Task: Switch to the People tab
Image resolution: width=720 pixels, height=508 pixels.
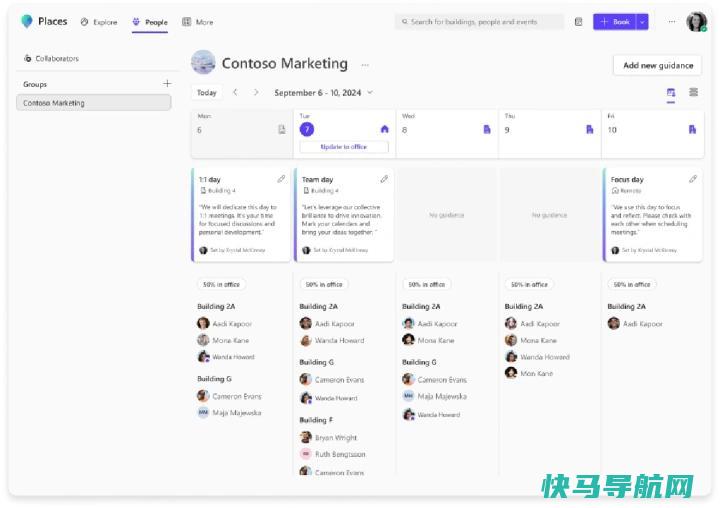Action: pyautogui.click(x=150, y=22)
